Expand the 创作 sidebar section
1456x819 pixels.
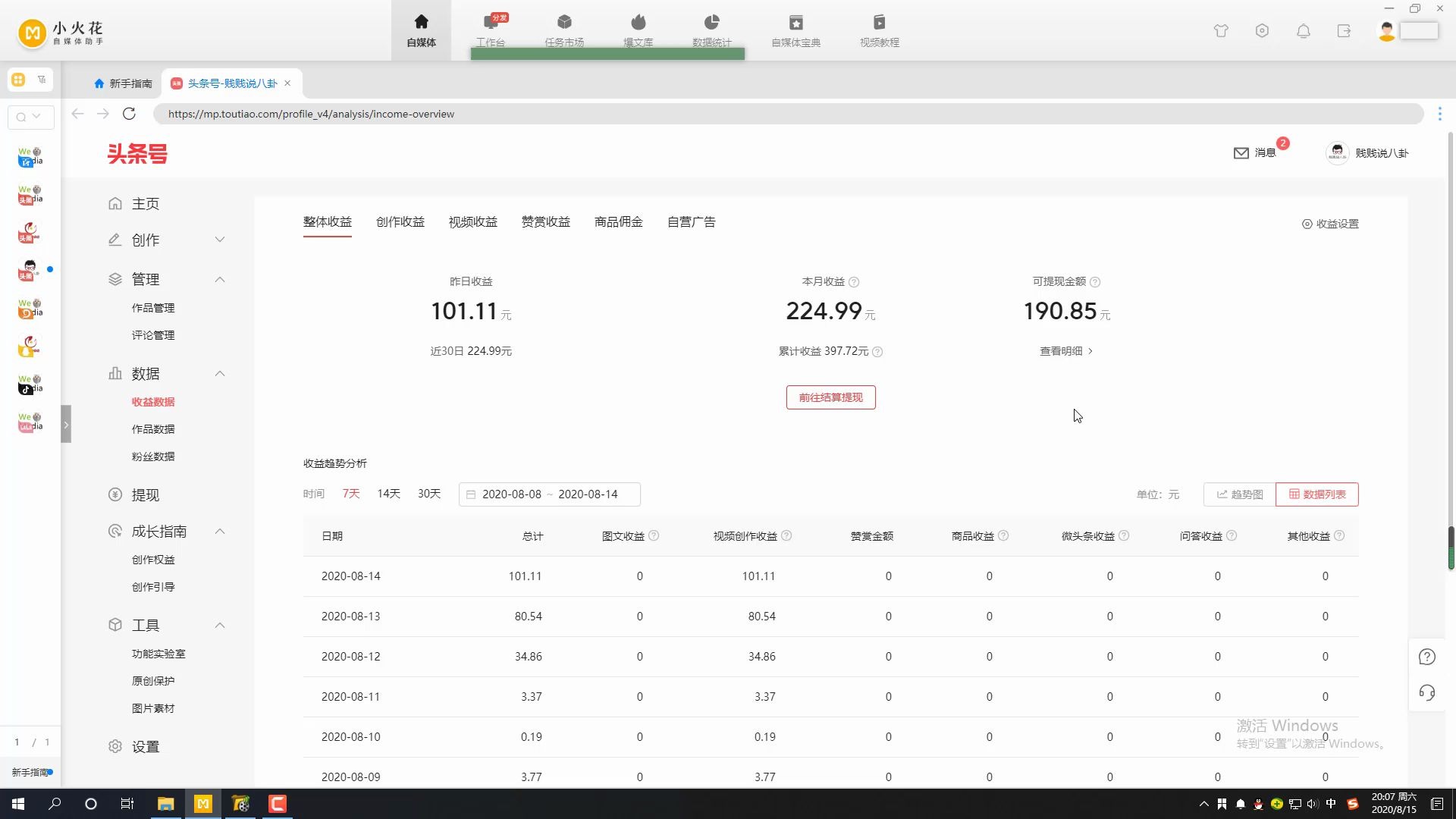point(220,240)
